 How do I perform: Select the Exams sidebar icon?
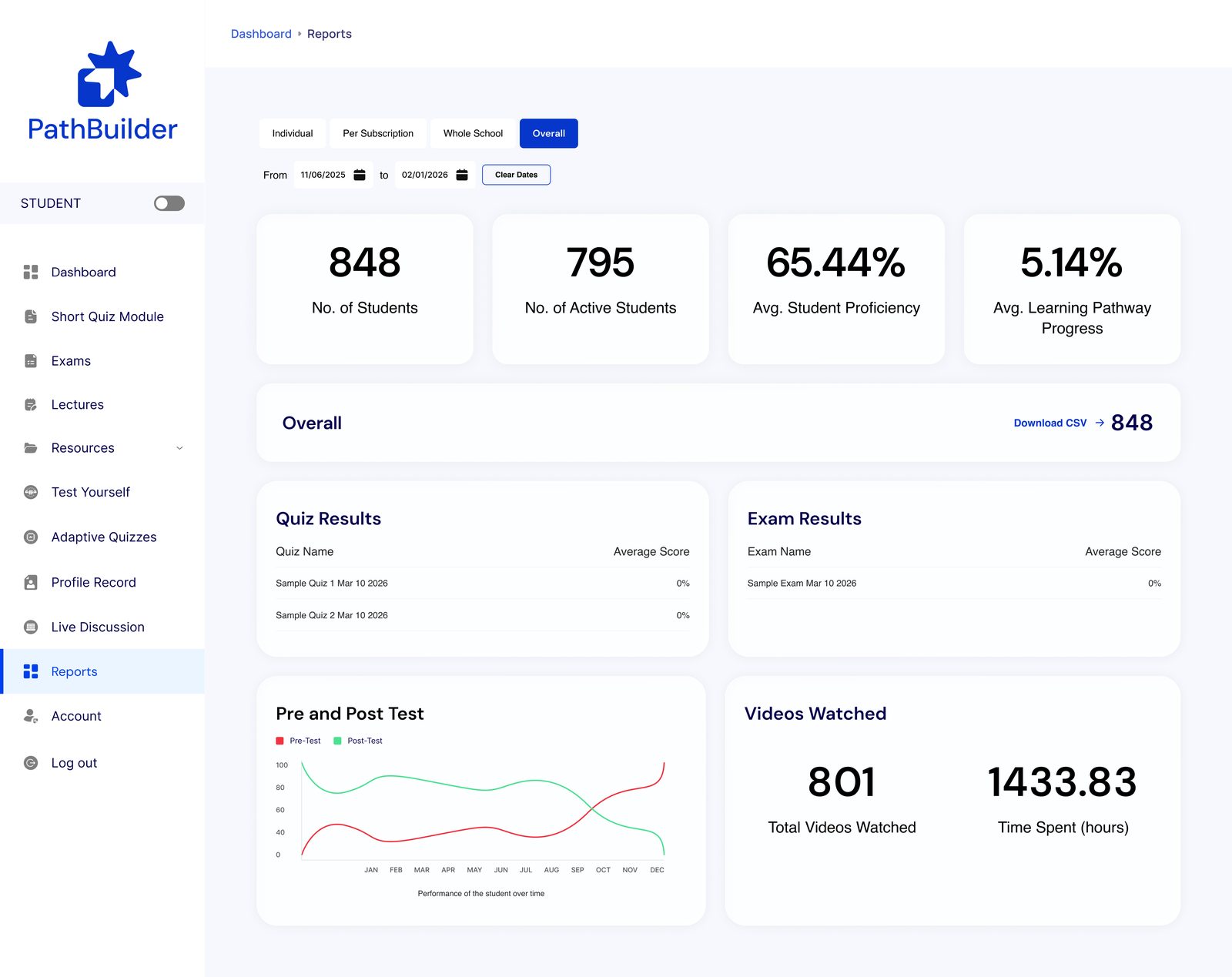[31, 361]
